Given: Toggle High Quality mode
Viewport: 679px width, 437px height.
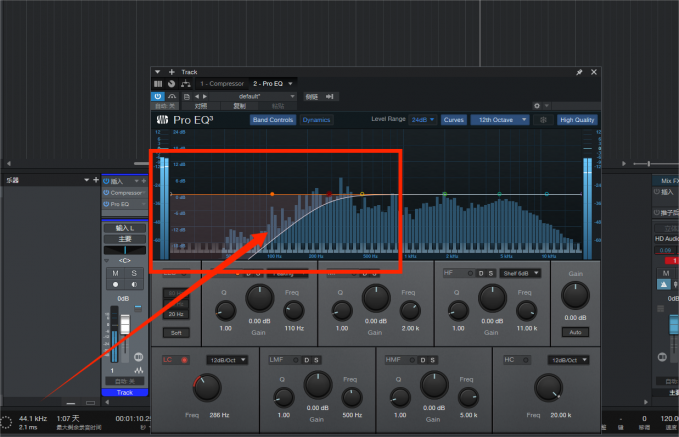Looking at the screenshot, I should click(x=577, y=120).
